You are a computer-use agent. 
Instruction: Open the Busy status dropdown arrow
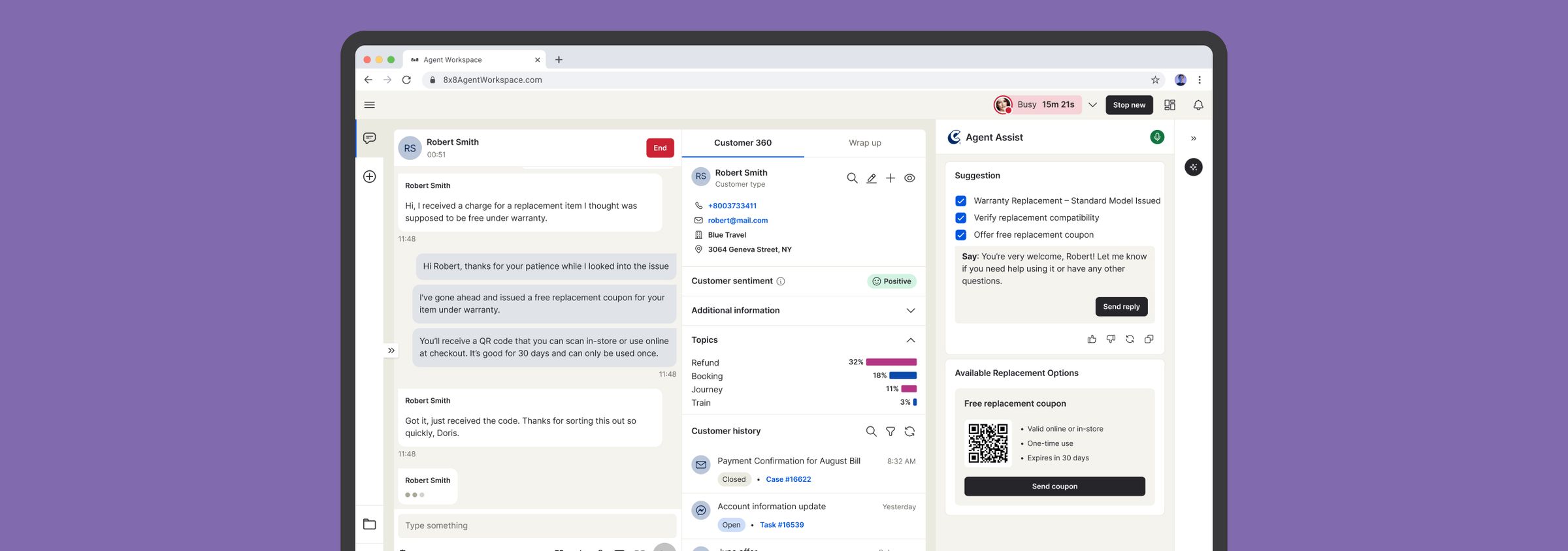(x=1092, y=105)
